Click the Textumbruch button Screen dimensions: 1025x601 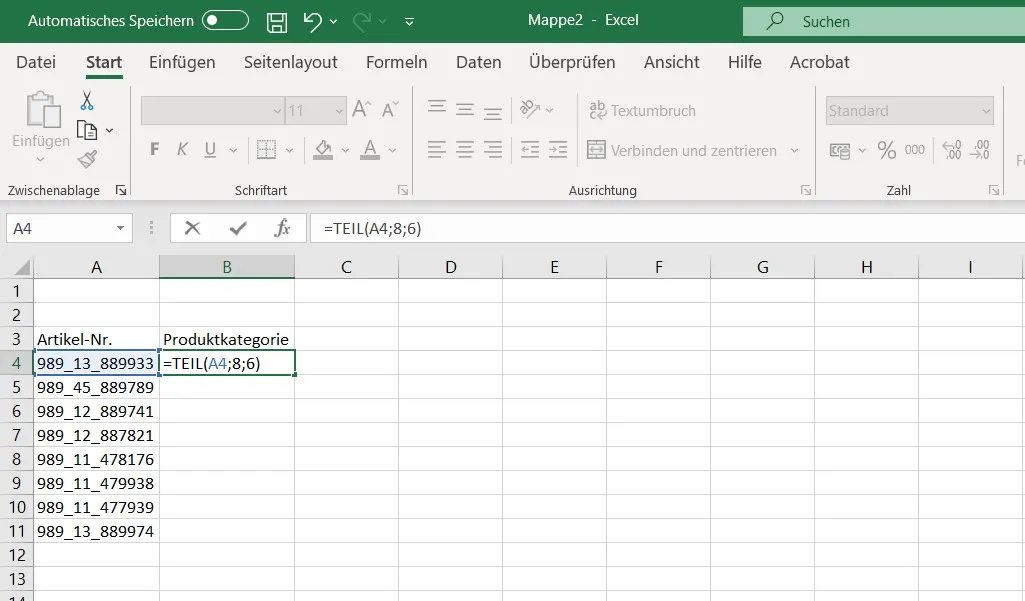tap(642, 111)
